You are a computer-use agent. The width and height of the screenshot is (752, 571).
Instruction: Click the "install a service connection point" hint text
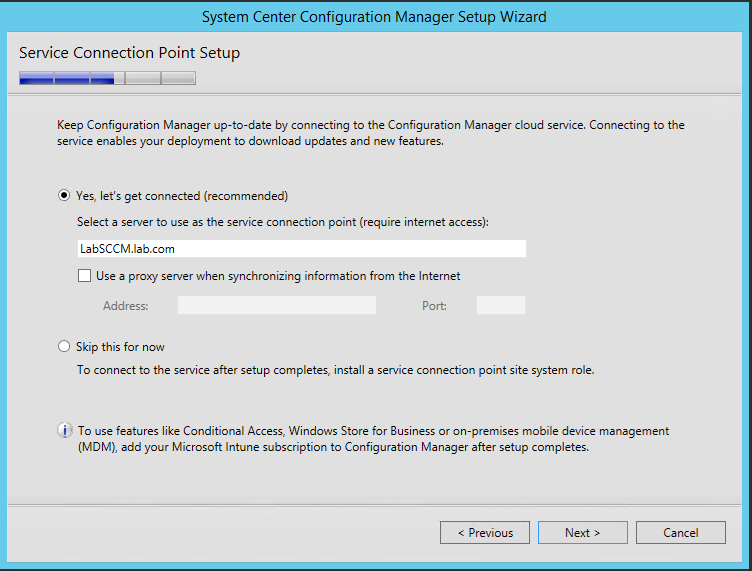click(x=335, y=370)
